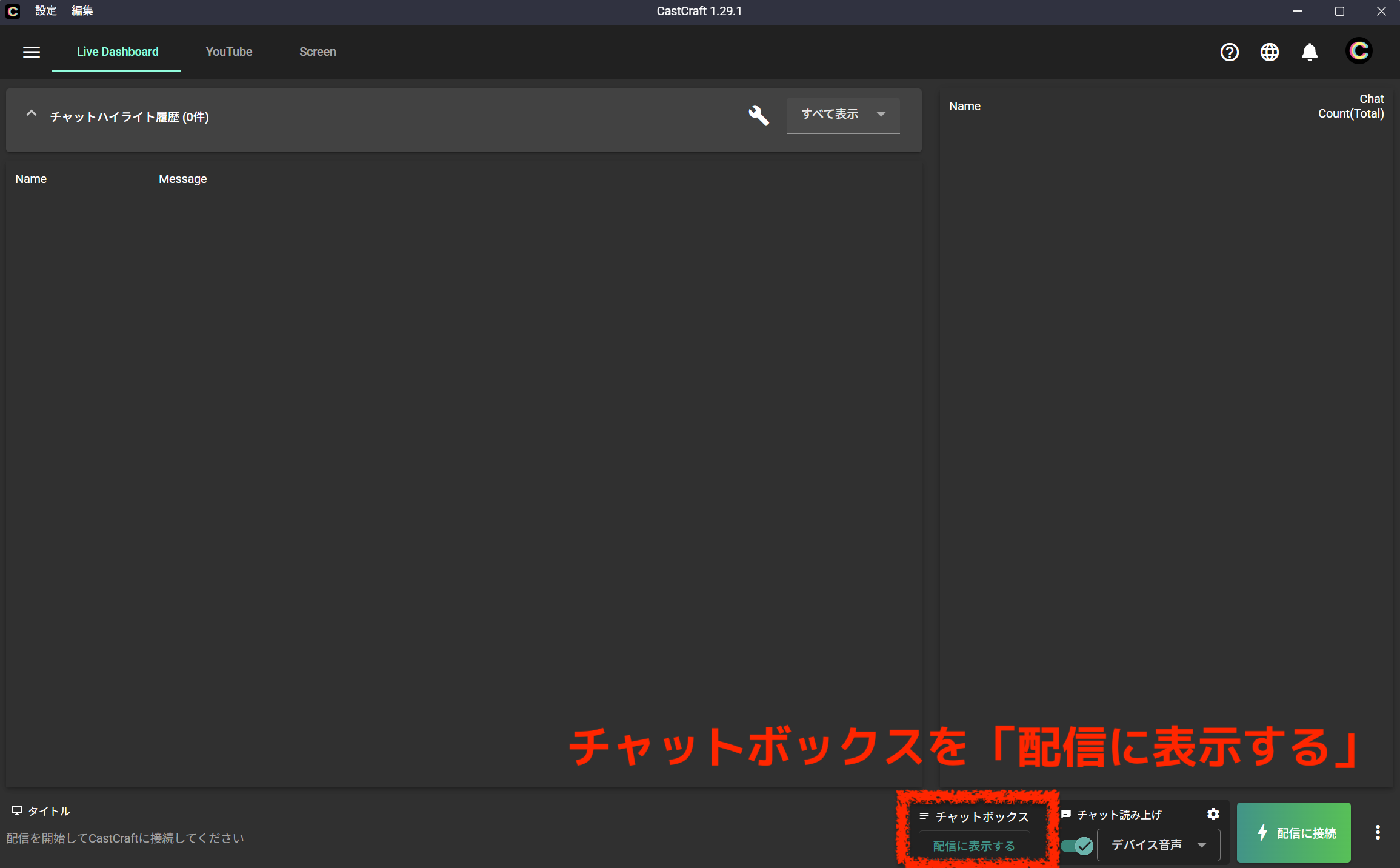Open the 設定 menu
Screen dimensions: 1400x868
point(46,11)
